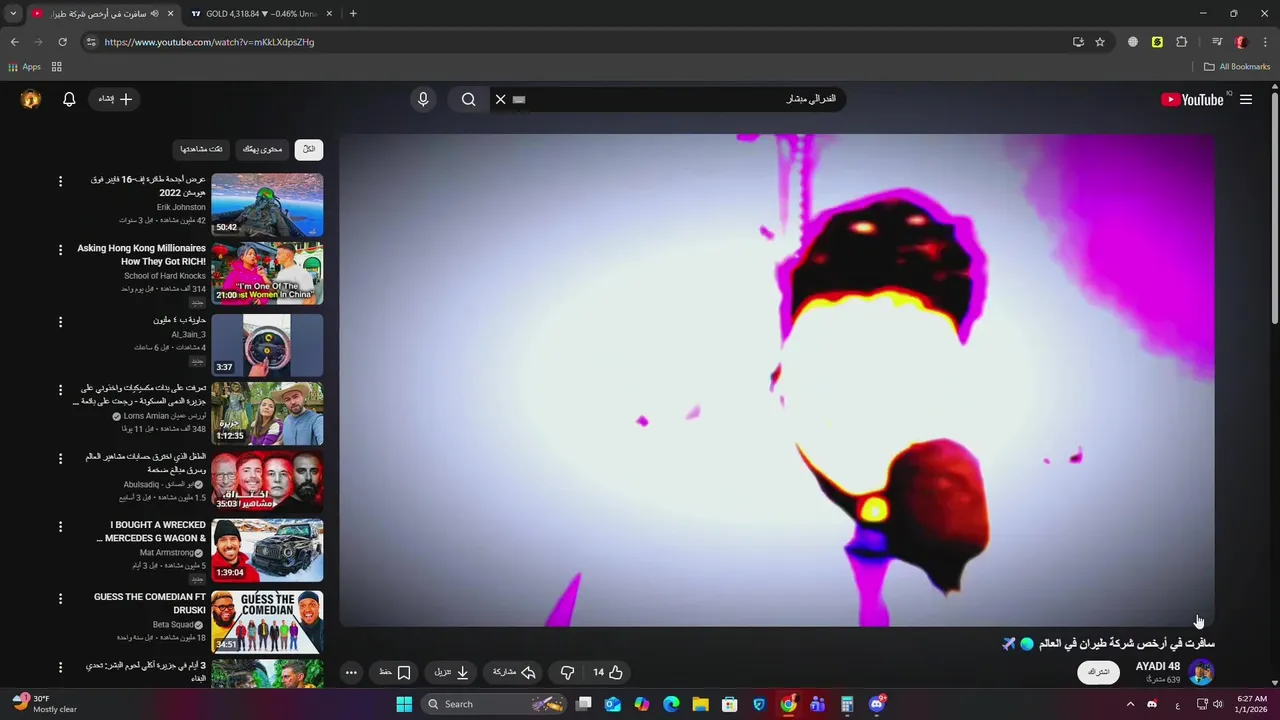Bookmark this page with star icon

point(1100,42)
